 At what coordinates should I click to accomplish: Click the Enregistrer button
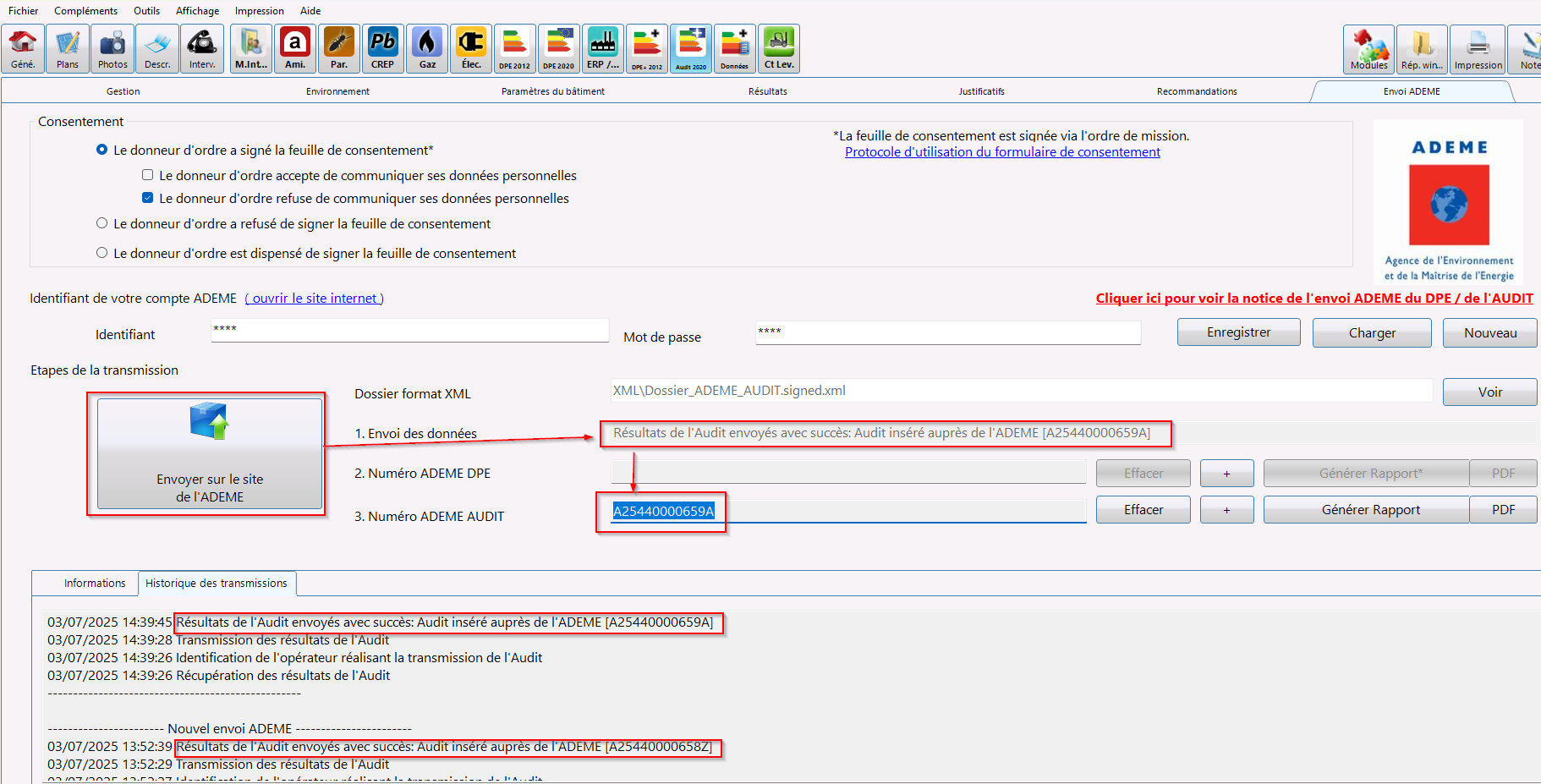pos(1238,332)
